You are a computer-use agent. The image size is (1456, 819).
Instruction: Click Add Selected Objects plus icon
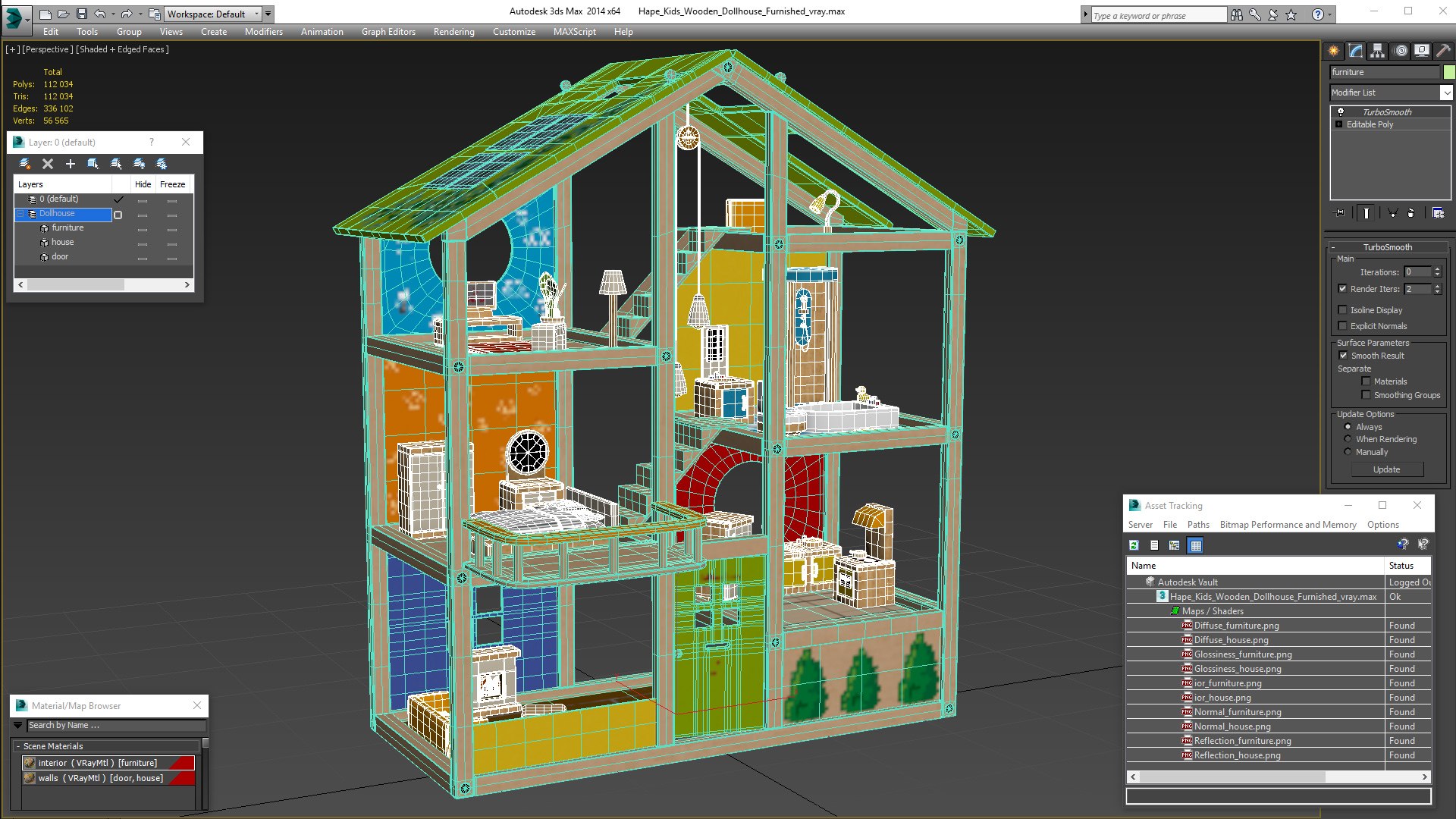click(x=71, y=164)
